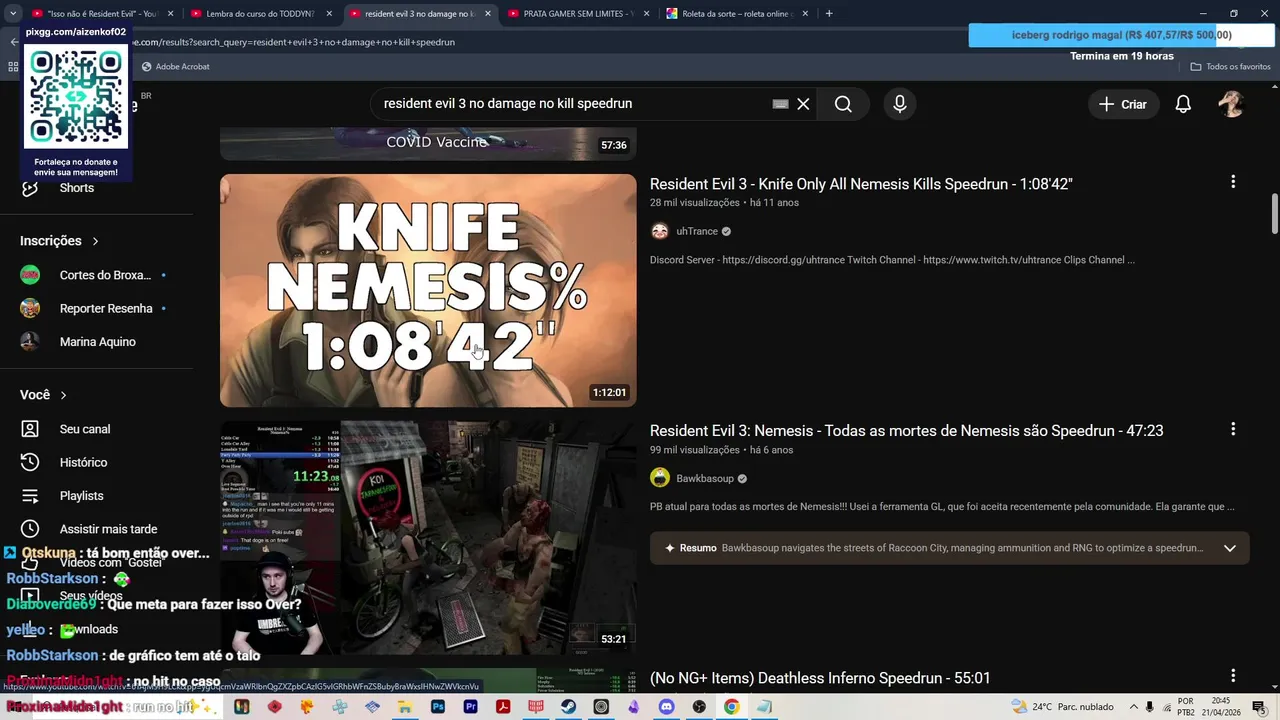Click the KNIFE NEMESIS% video thumbnail
This screenshot has height=720, width=1280.
point(428,291)
